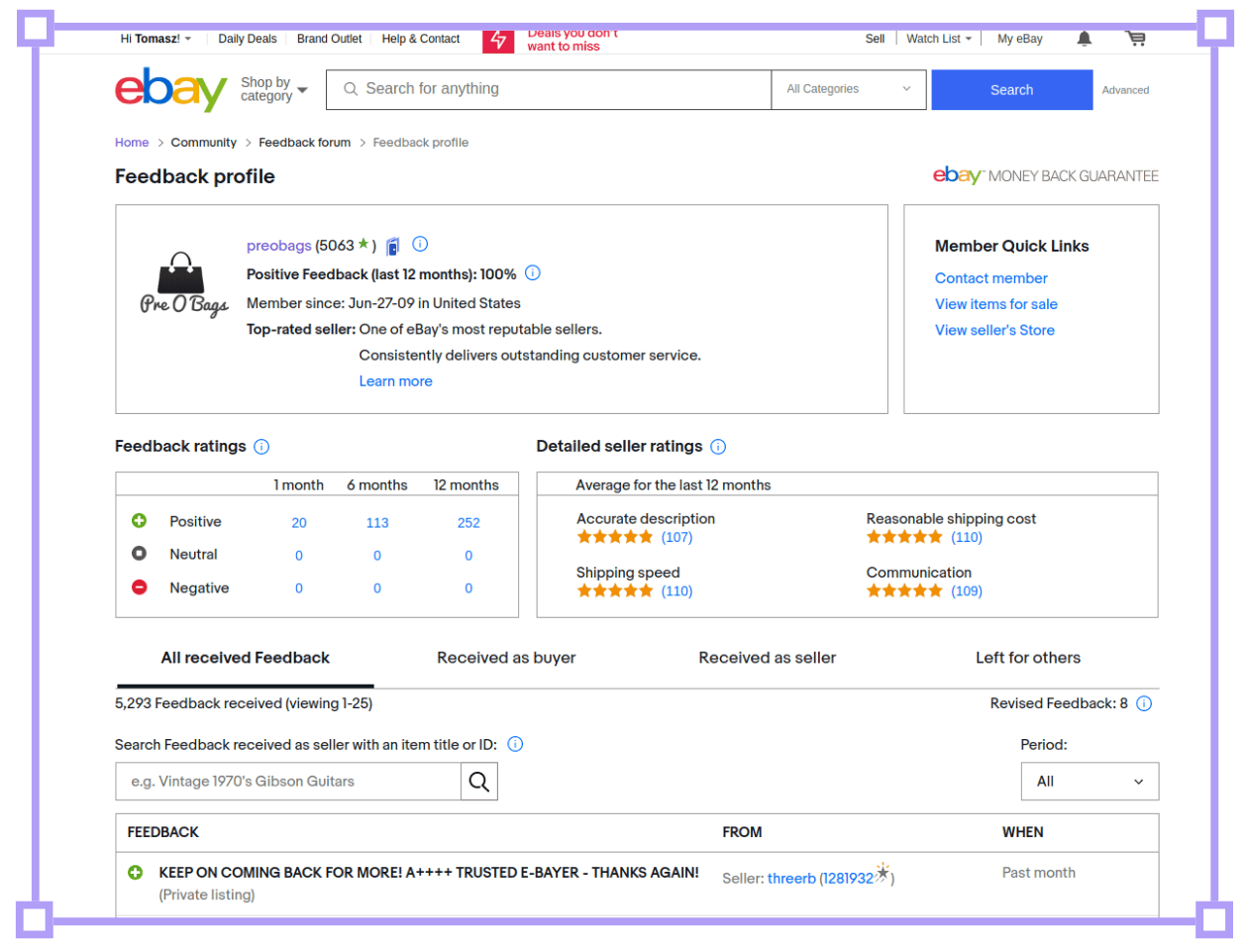Open Shop by category dropdown
1246x952 pixels.
click(x=274, y=89)
